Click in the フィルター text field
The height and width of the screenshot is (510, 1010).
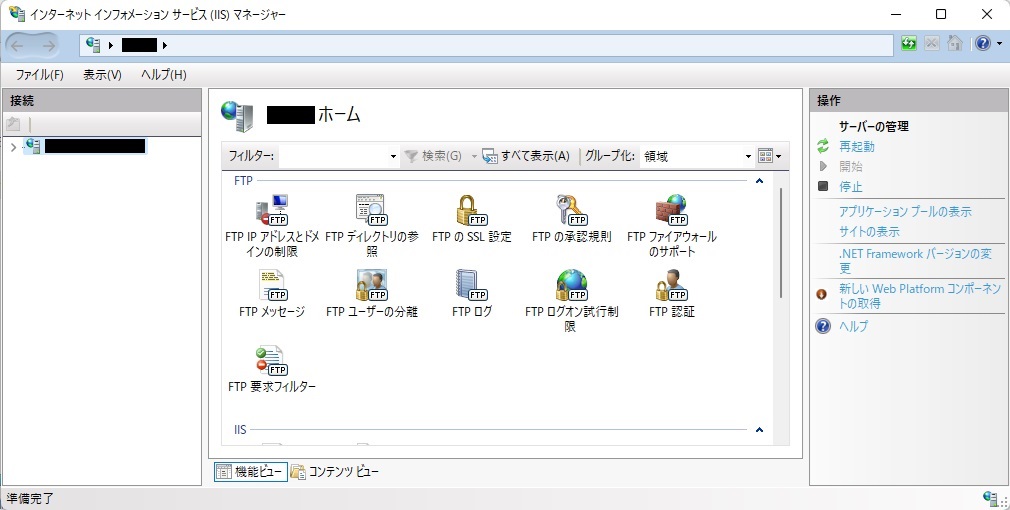click(333, 156)
